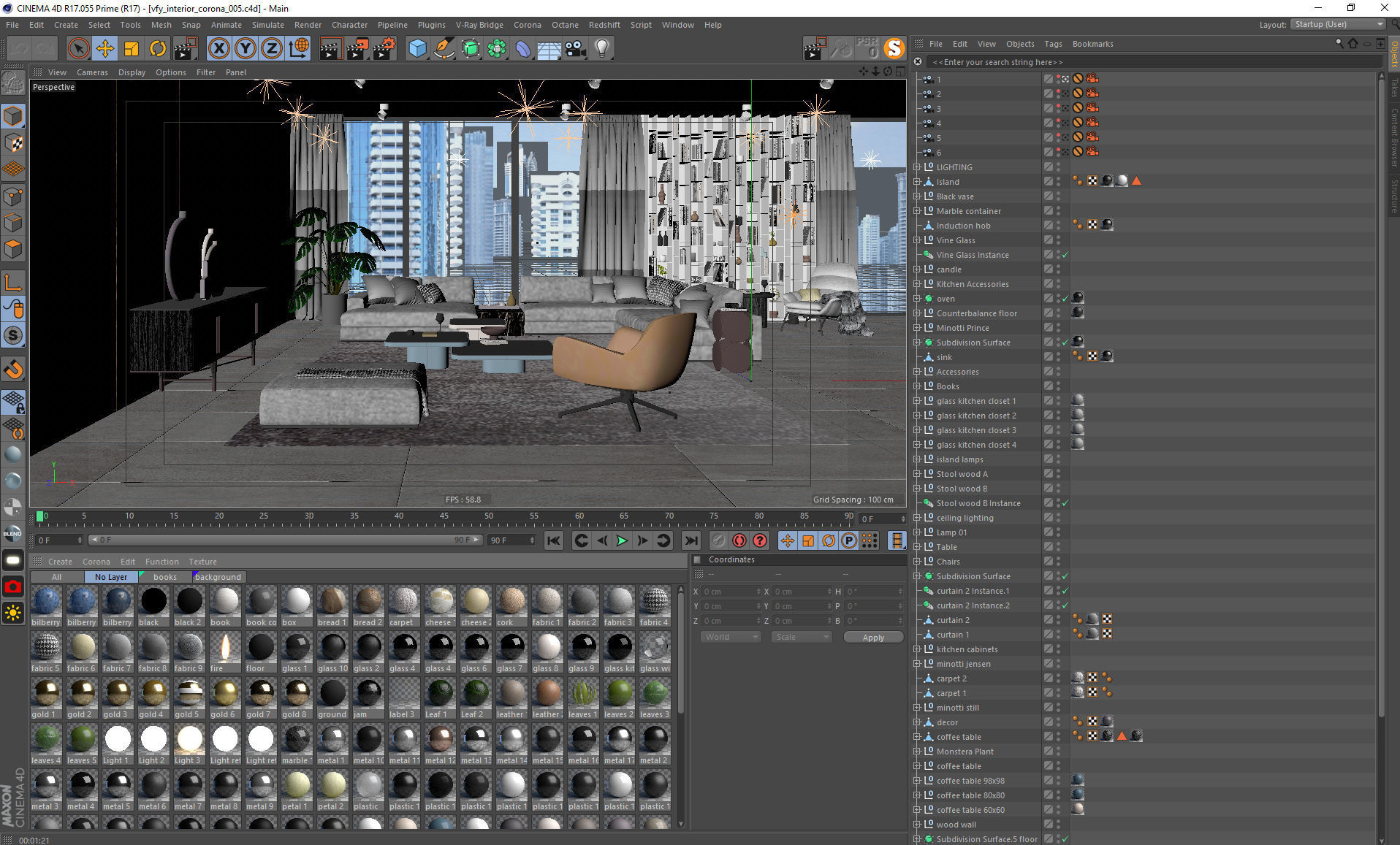The height and width of the screenshot is (845, 1400).
Task: Go to the start of animation
Action: pyautogui.click(x=554, y=540)
